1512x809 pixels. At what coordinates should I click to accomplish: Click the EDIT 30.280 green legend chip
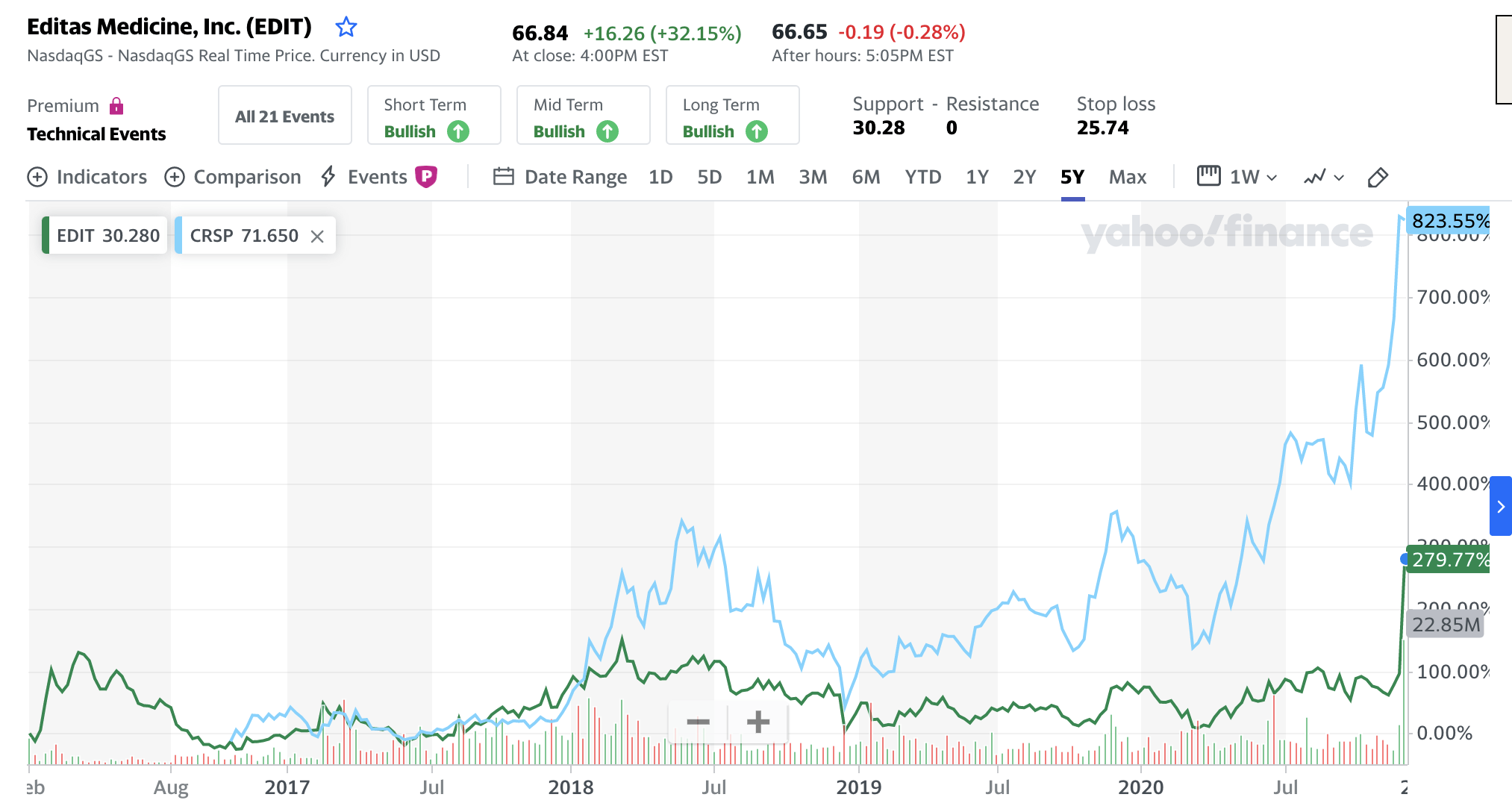tap(104, 236)
